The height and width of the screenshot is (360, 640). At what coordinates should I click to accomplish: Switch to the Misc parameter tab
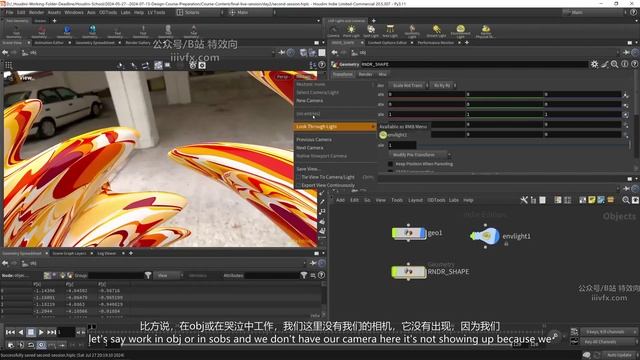382,74
